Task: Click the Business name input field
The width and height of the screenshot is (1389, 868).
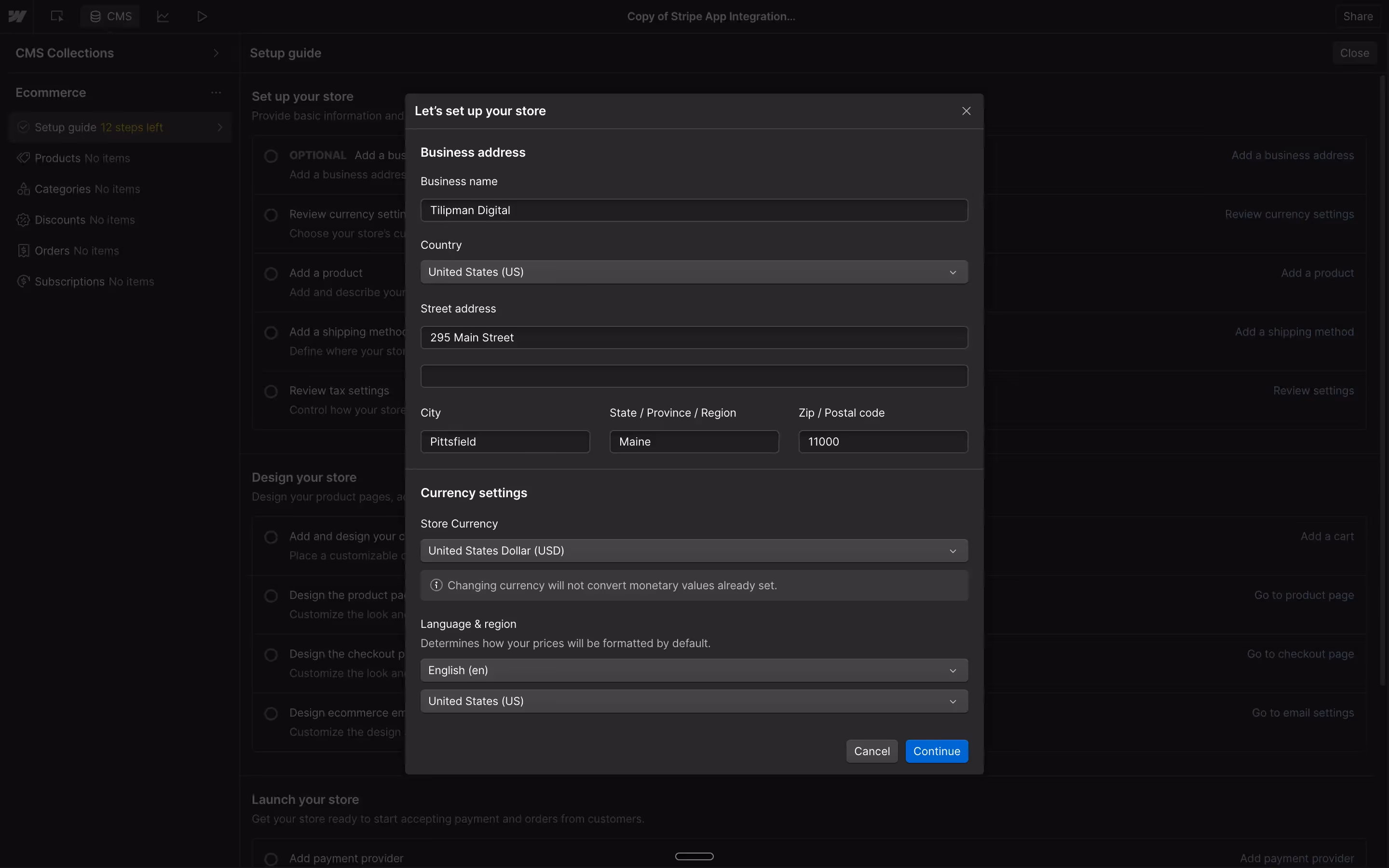Action: [694, 210]
